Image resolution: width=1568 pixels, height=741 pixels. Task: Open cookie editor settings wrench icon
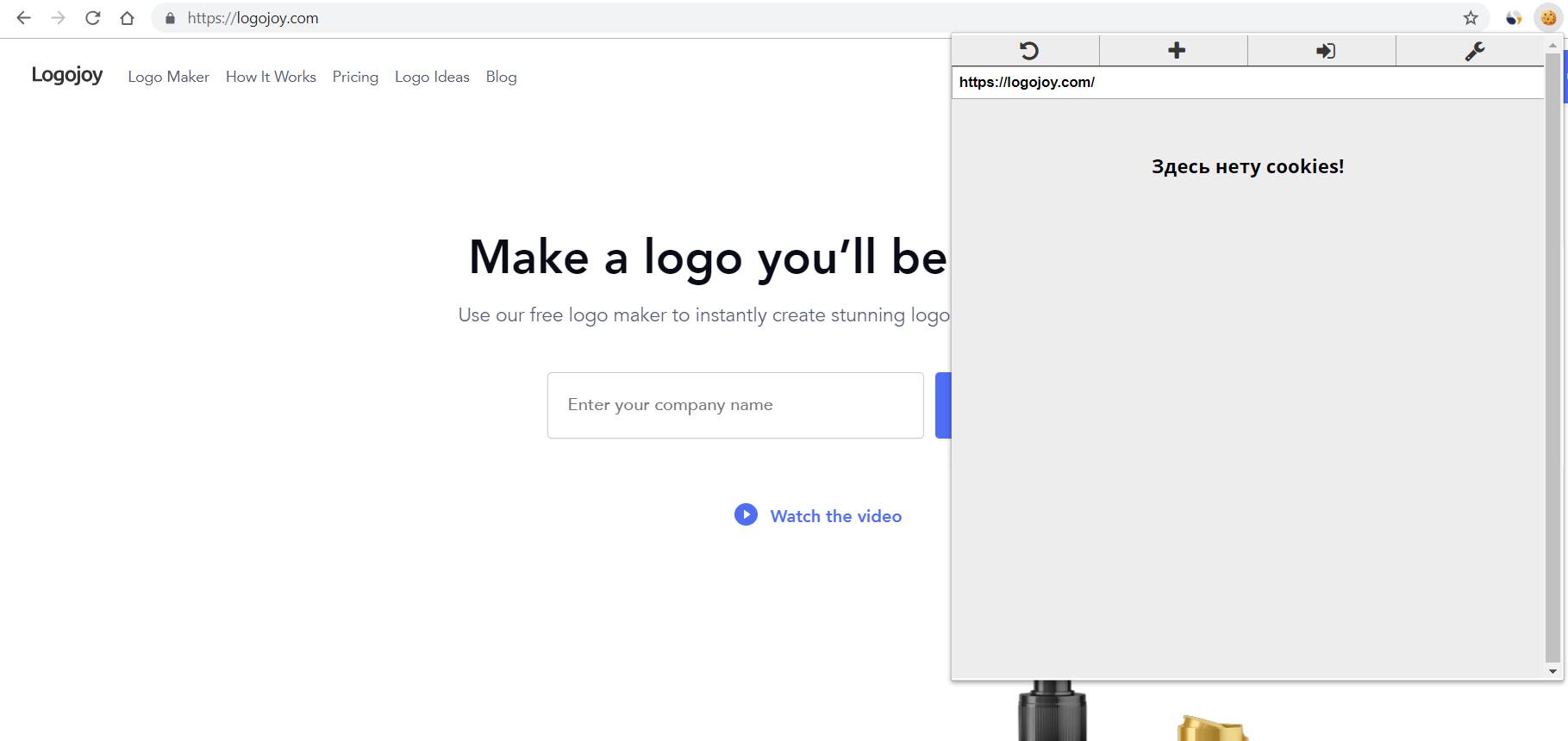point(1474,51)
